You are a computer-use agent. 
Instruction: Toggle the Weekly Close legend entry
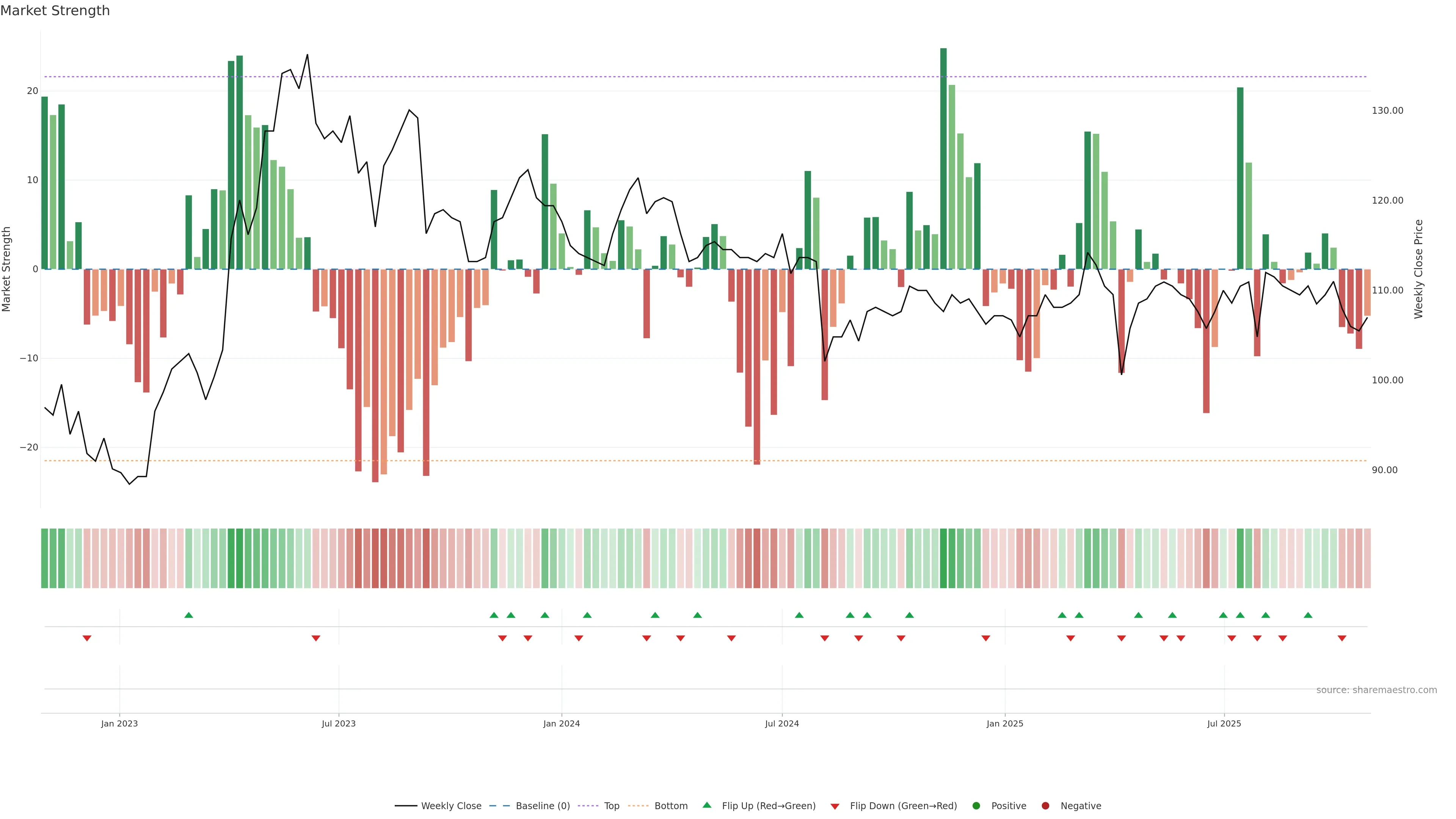pyautogui.click(x=450, y=806)
